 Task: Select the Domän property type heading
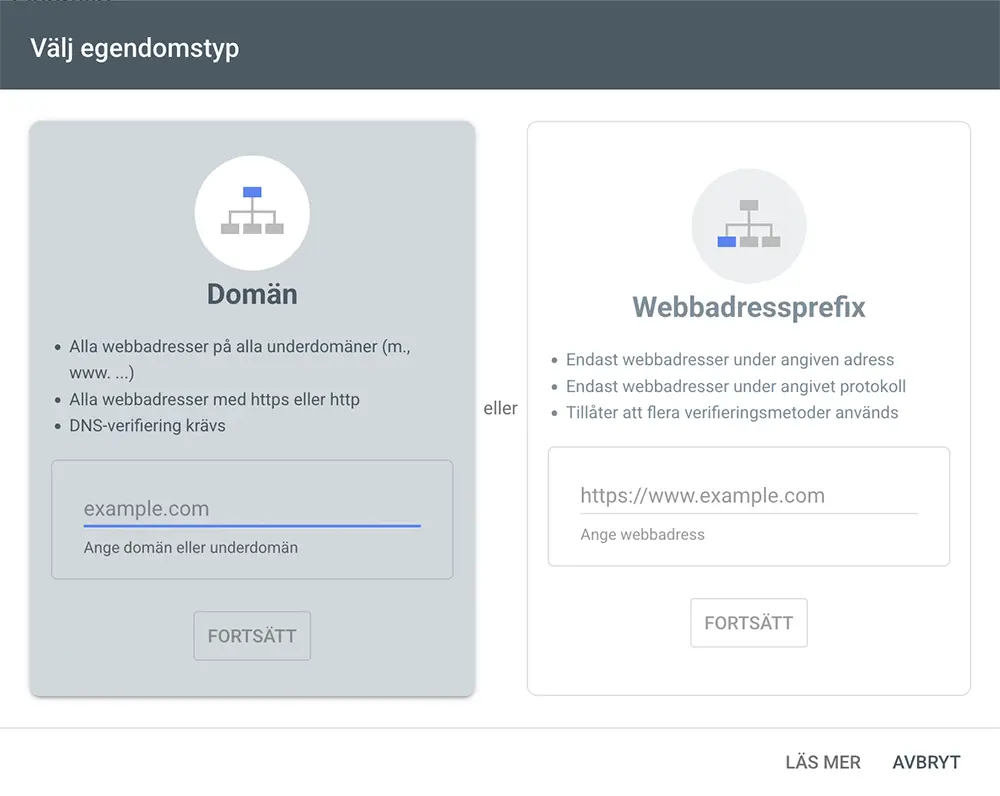click(252, 294)
